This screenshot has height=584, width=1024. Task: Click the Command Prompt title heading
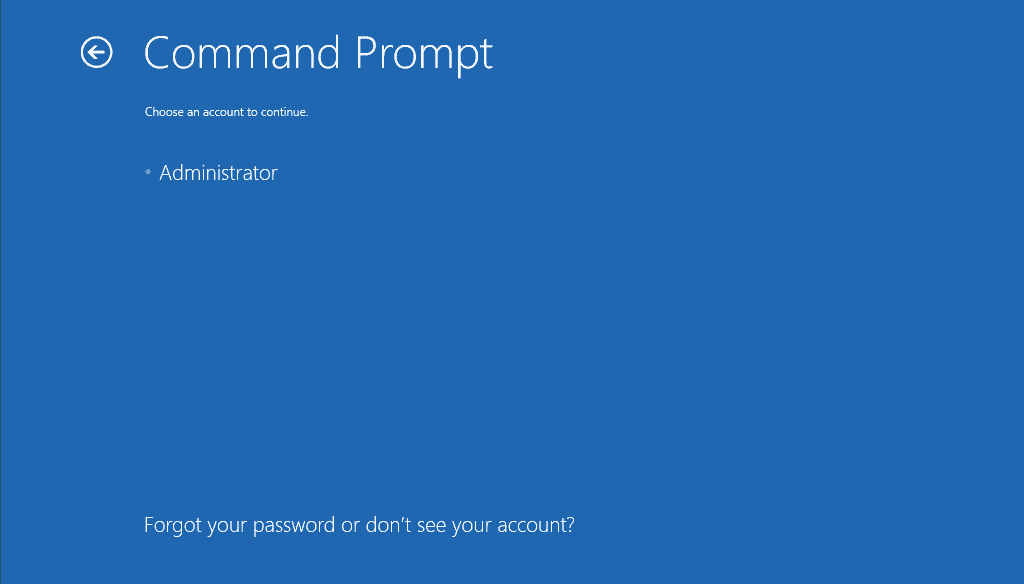pyautogui.click(x=318, y=53)
